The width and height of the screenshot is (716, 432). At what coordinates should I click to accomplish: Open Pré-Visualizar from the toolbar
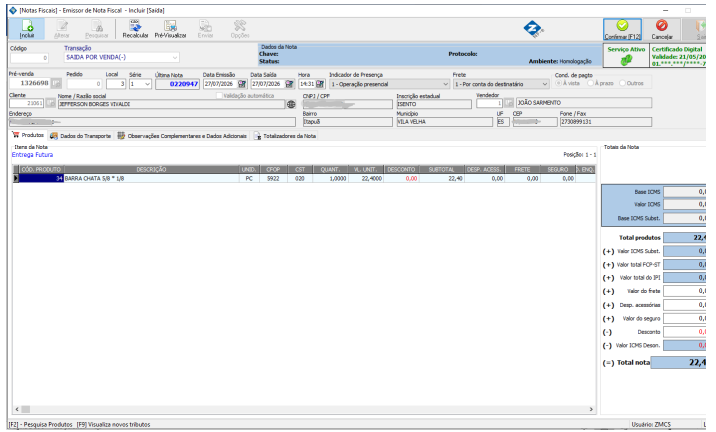pyautogui.click(x=170, y=29)
